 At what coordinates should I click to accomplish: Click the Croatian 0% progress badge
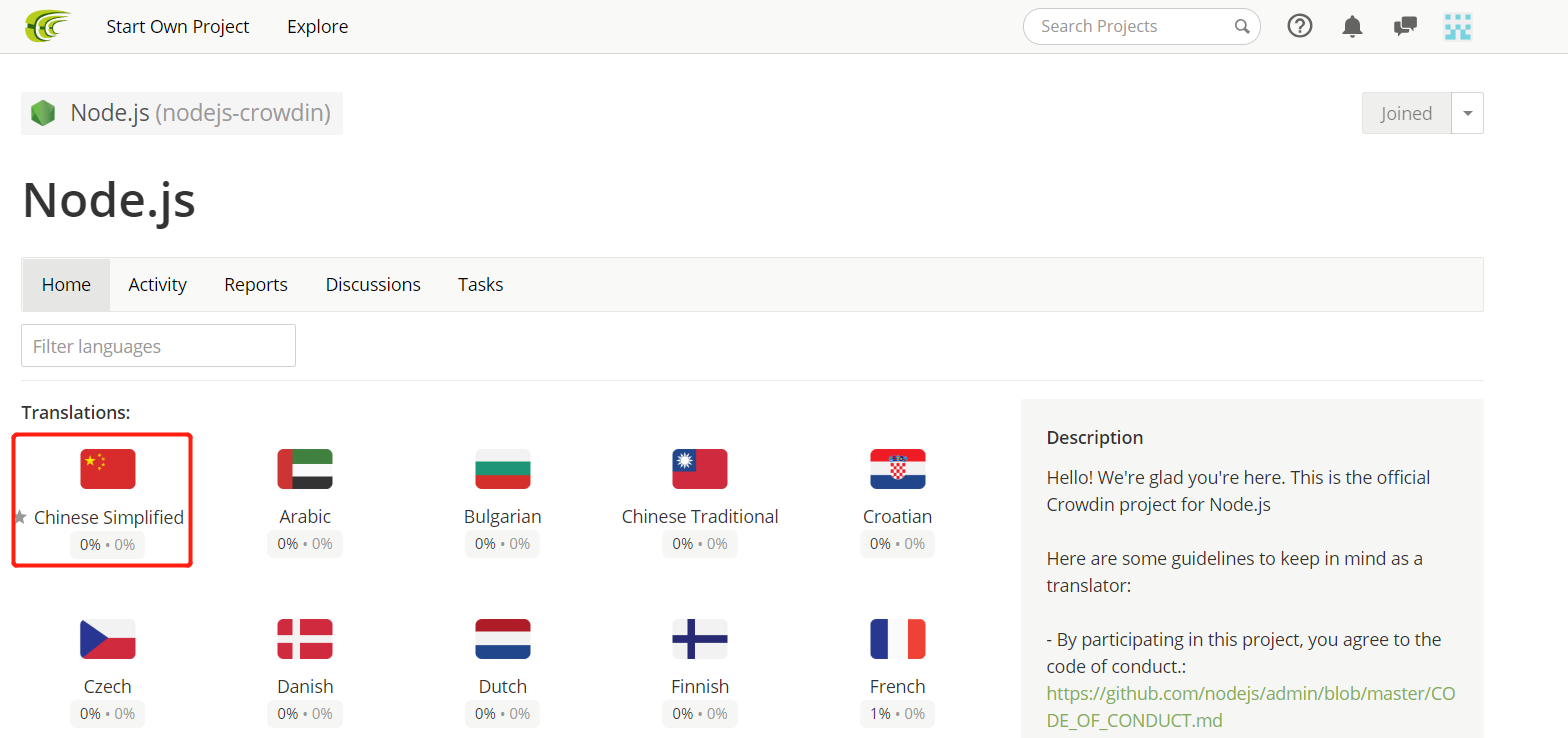[898, 544]
